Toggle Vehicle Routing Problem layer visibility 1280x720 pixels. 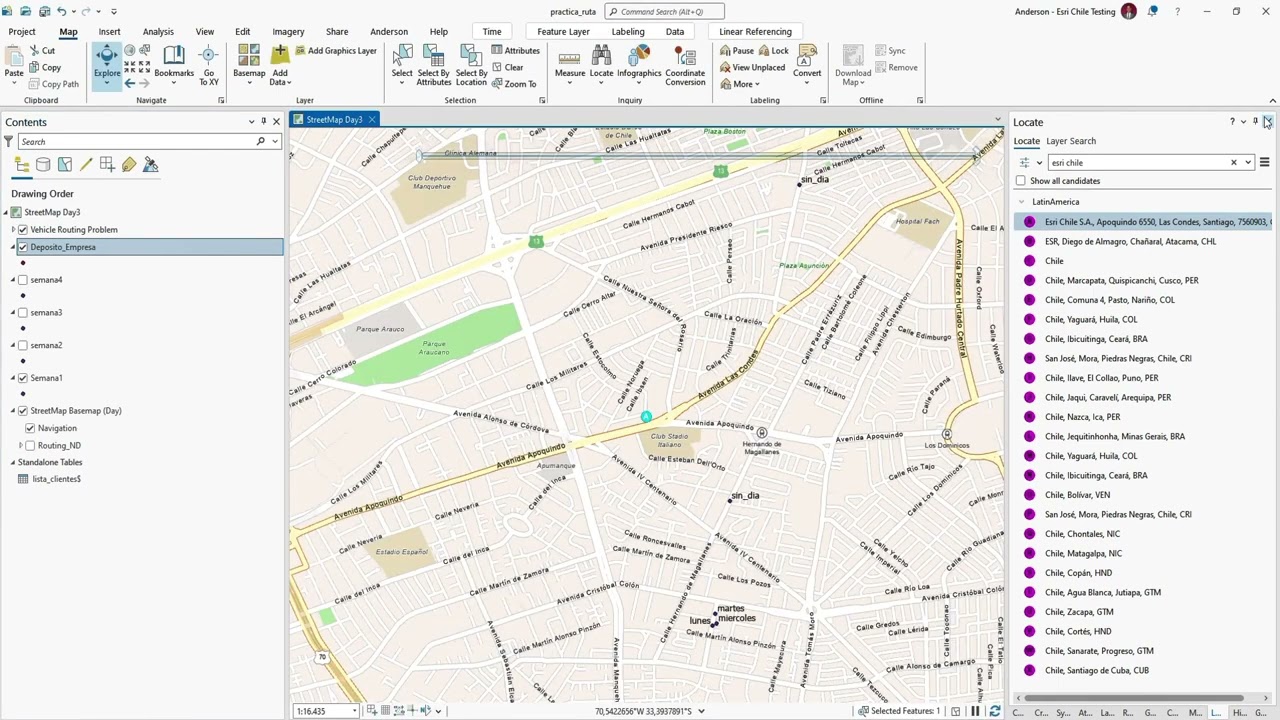pyautogui.click(x=23, y=230)
